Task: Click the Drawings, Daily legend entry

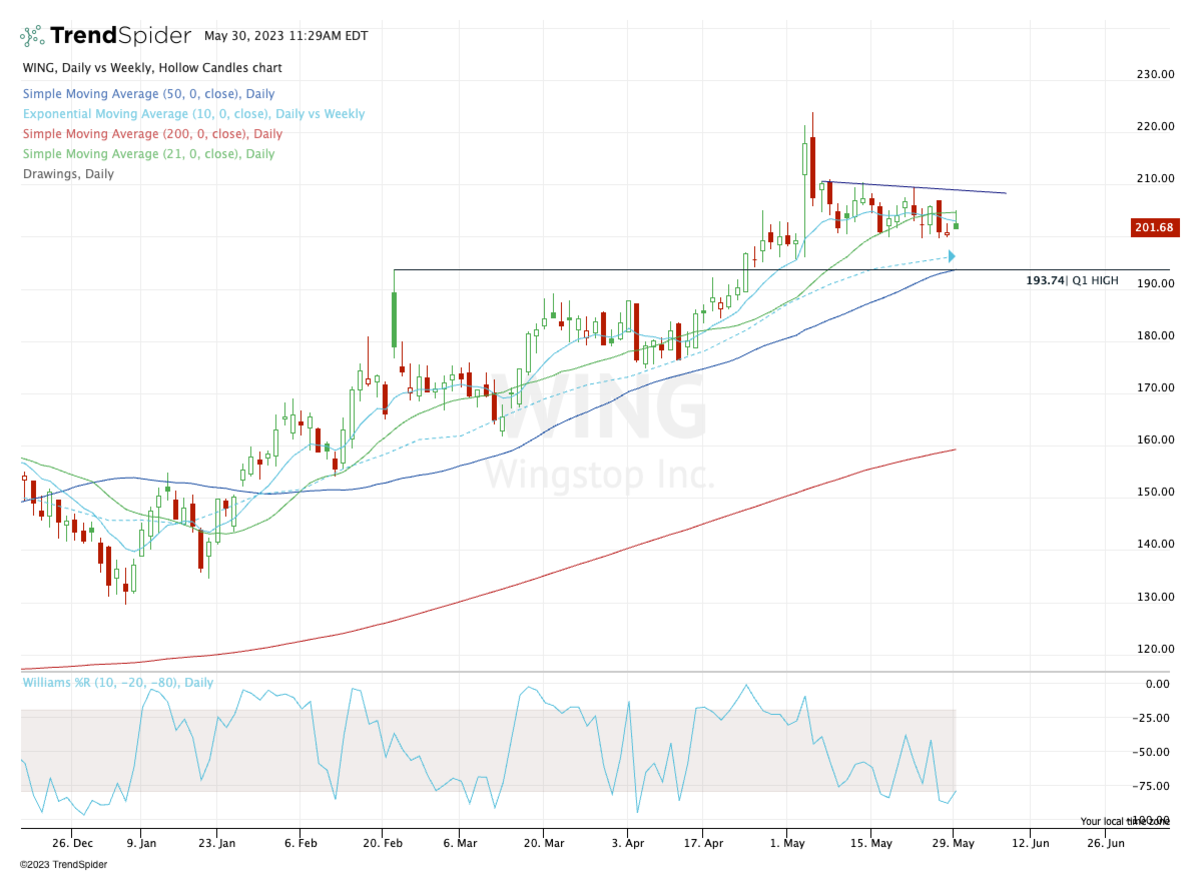Action: click(68, 174)
